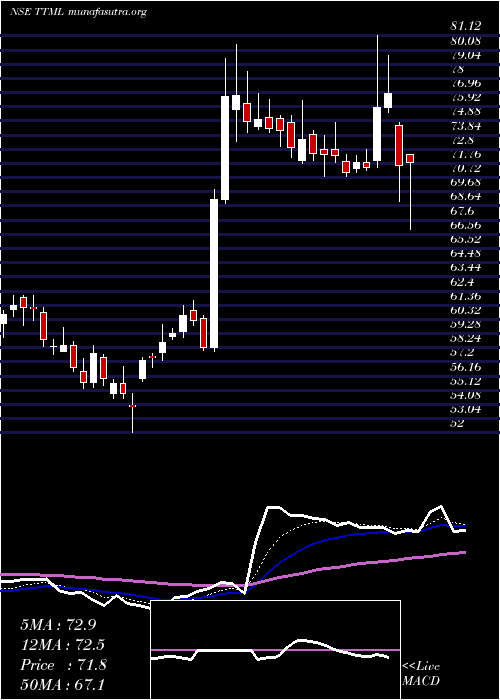Select the 58.24 price axis label
The image size is (500, 700).
465,338
